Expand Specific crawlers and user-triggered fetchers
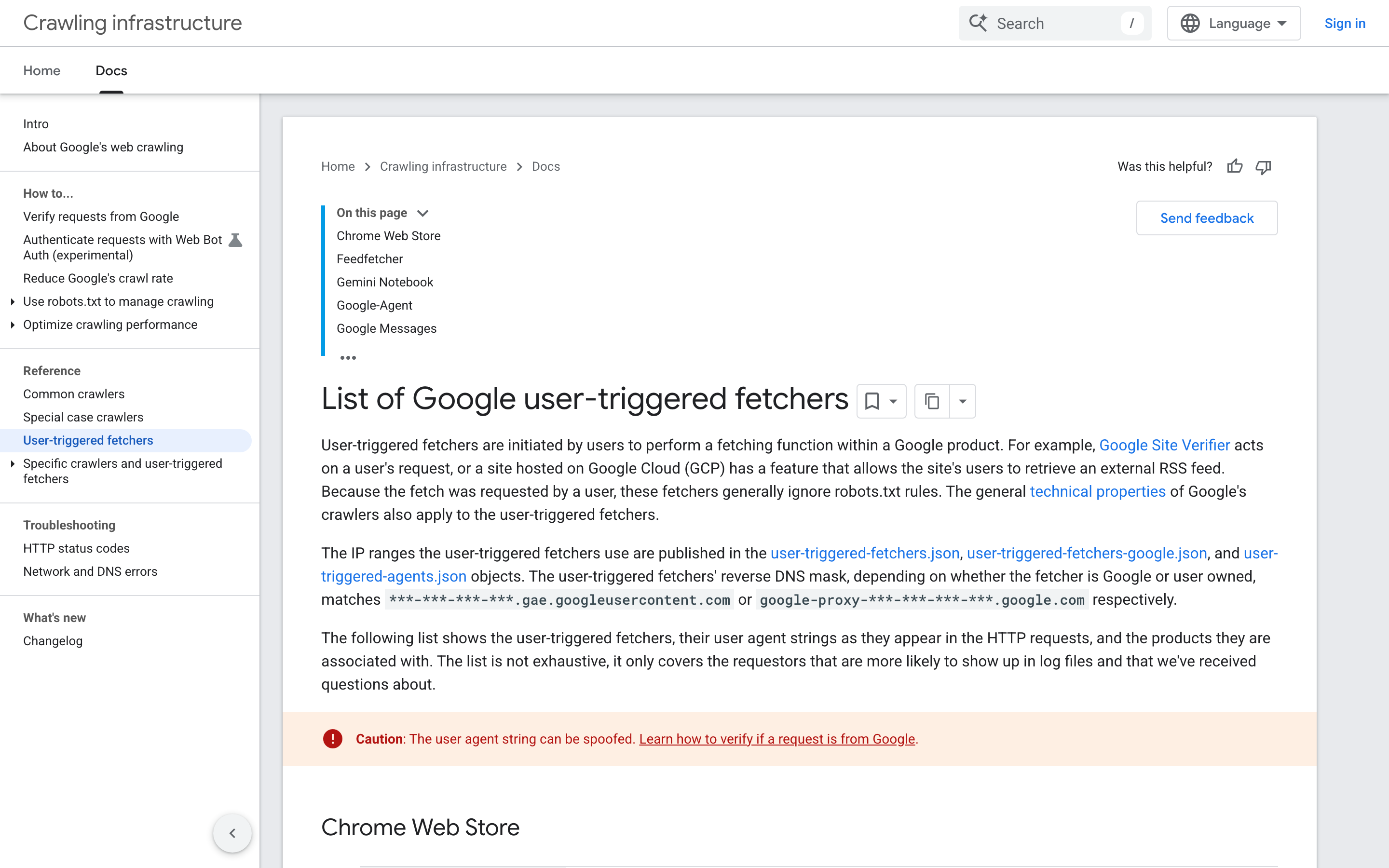Viewport: 1389px width, 868px height. click(13, 463)
